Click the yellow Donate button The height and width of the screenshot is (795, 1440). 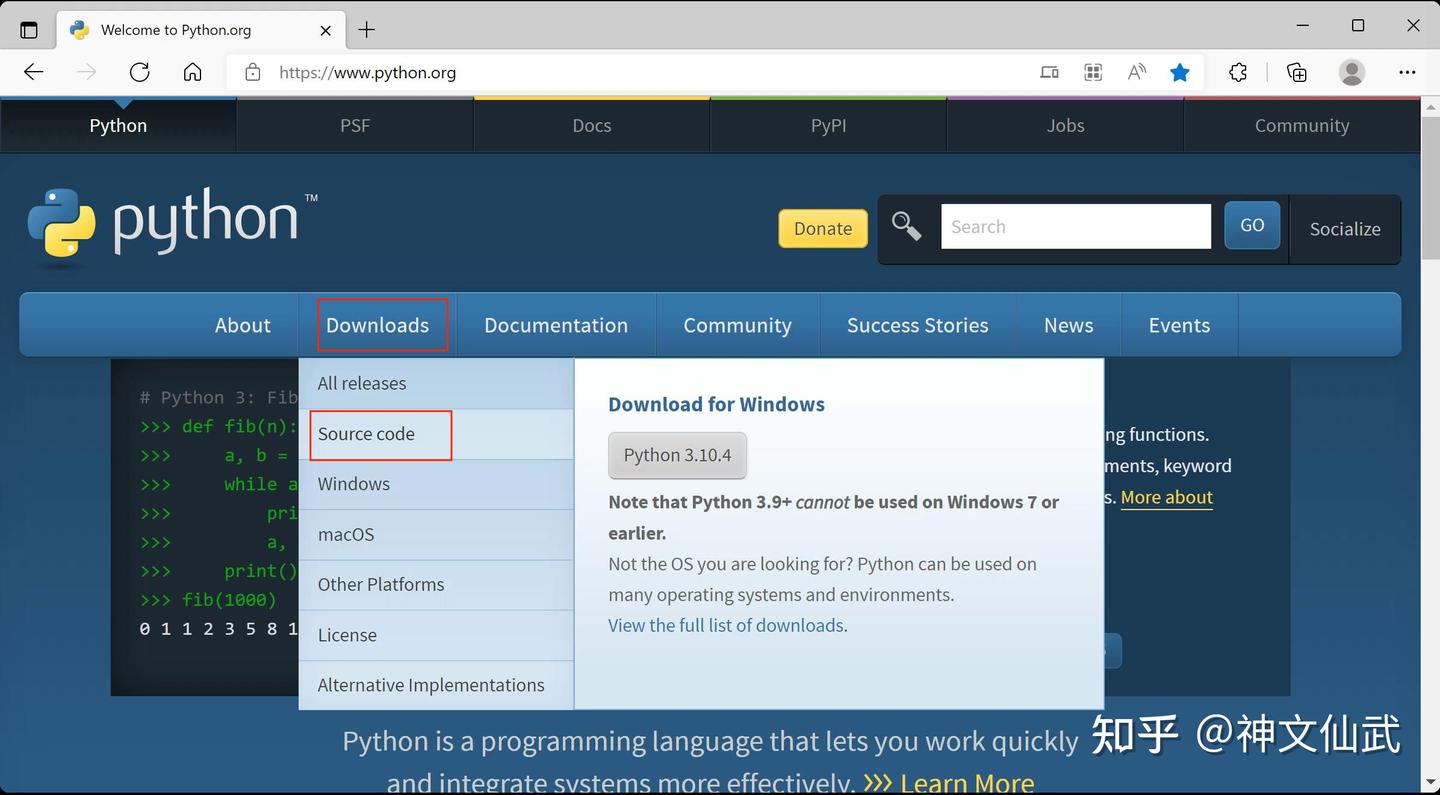click(x=822, y=228)
